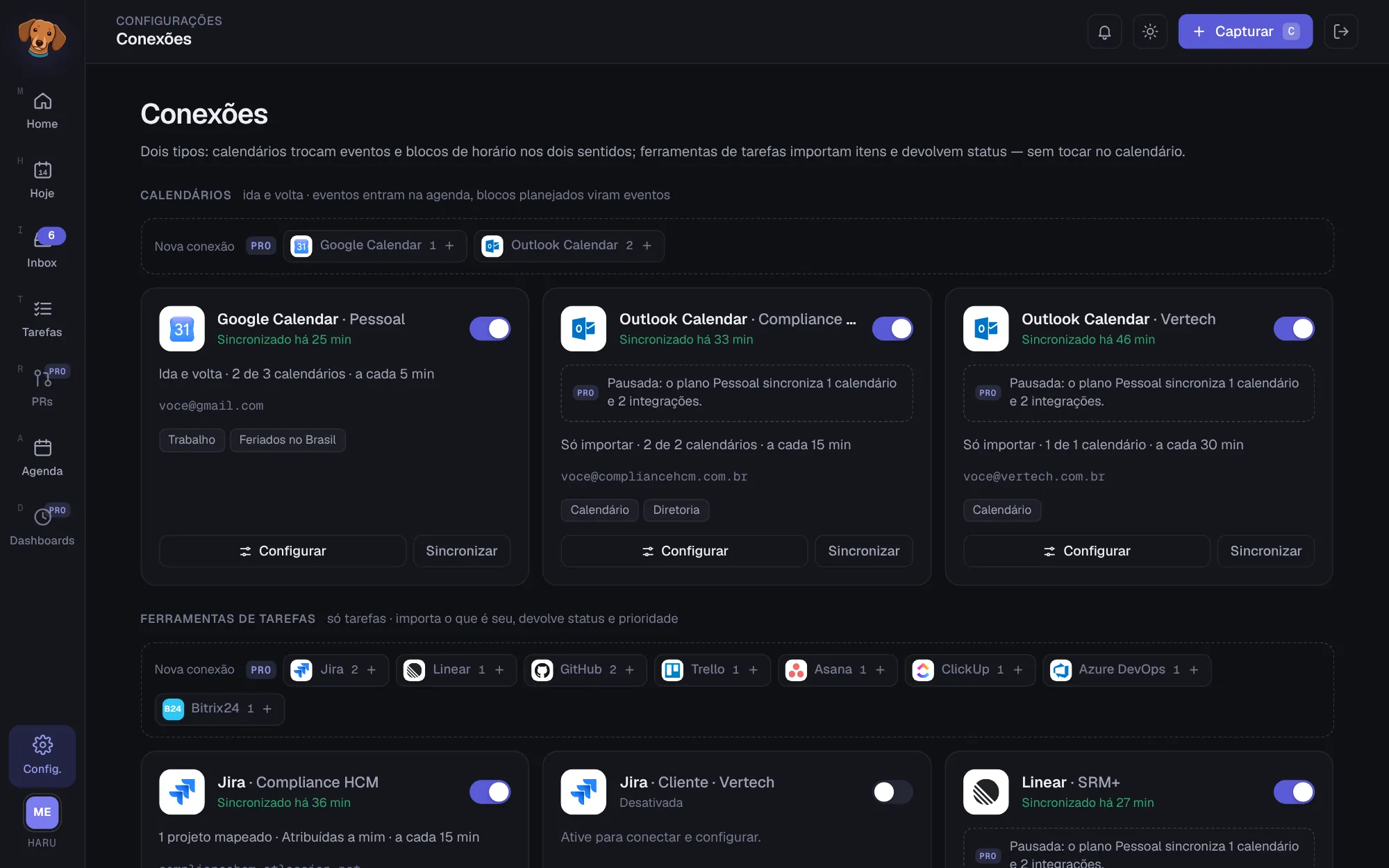Click Linear SRM+ card logo
The image size is (1389, 868).
click(986, 792)
